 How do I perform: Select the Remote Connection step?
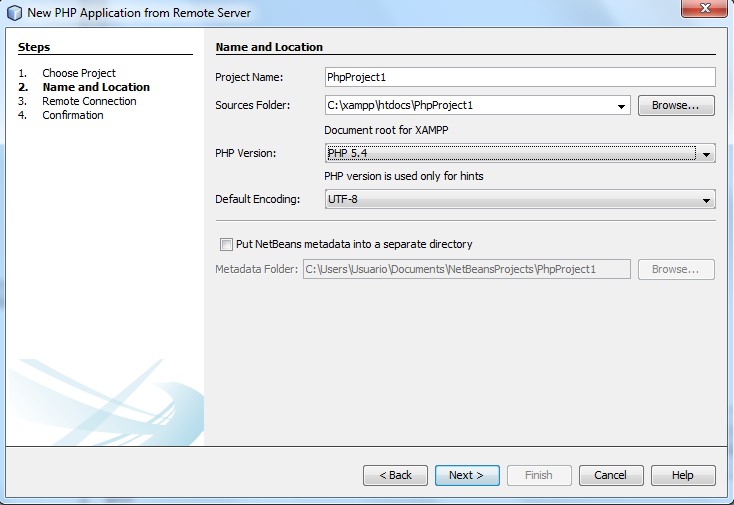coord(89,101)
